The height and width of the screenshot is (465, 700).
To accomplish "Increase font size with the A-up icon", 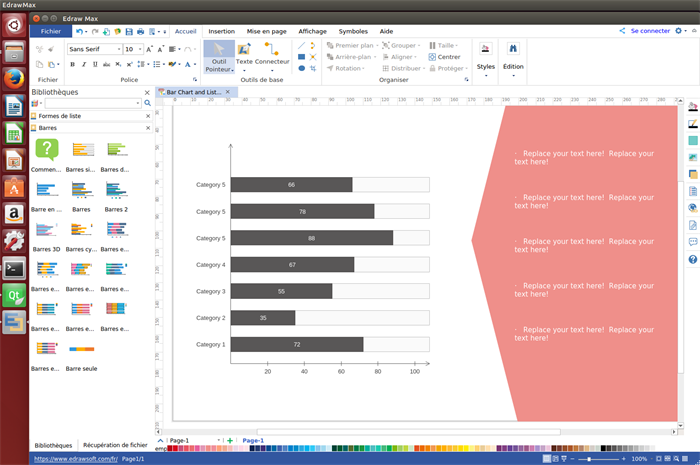I will click(x=150, y=49).
